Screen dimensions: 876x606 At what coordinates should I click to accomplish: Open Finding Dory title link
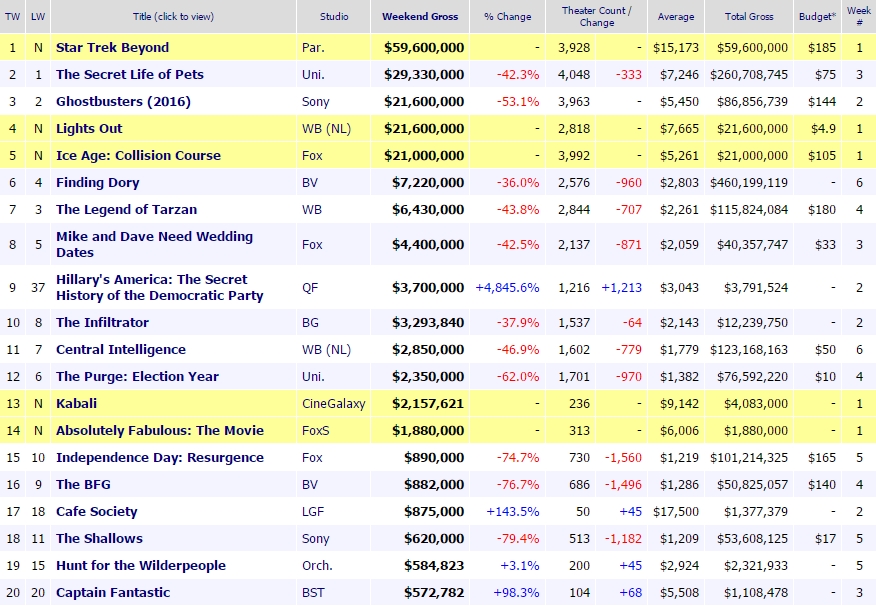(98, 183)
